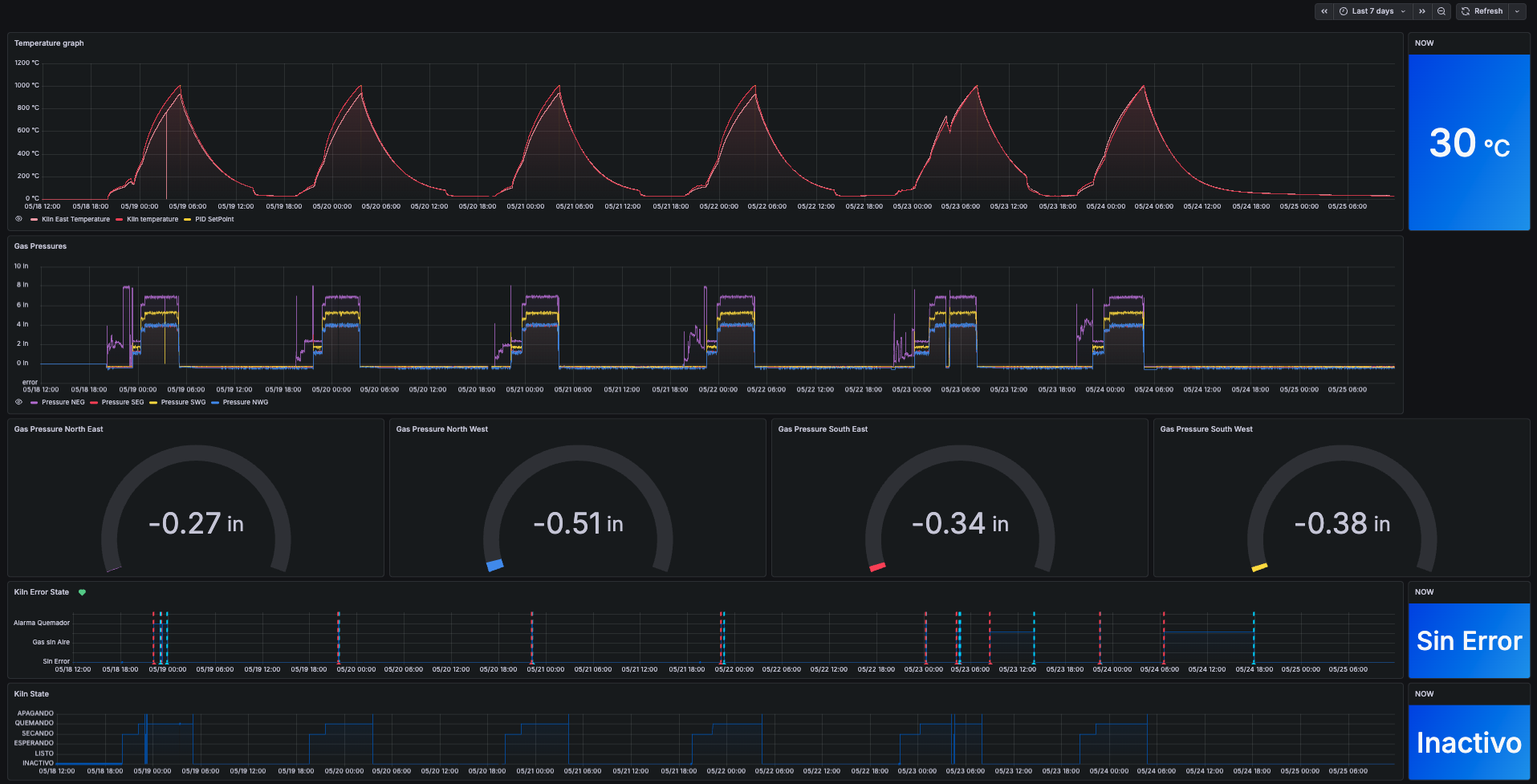1537x784 pixels.
Task: Open the Last 7 days time picker
Action: click(1372, 11)
